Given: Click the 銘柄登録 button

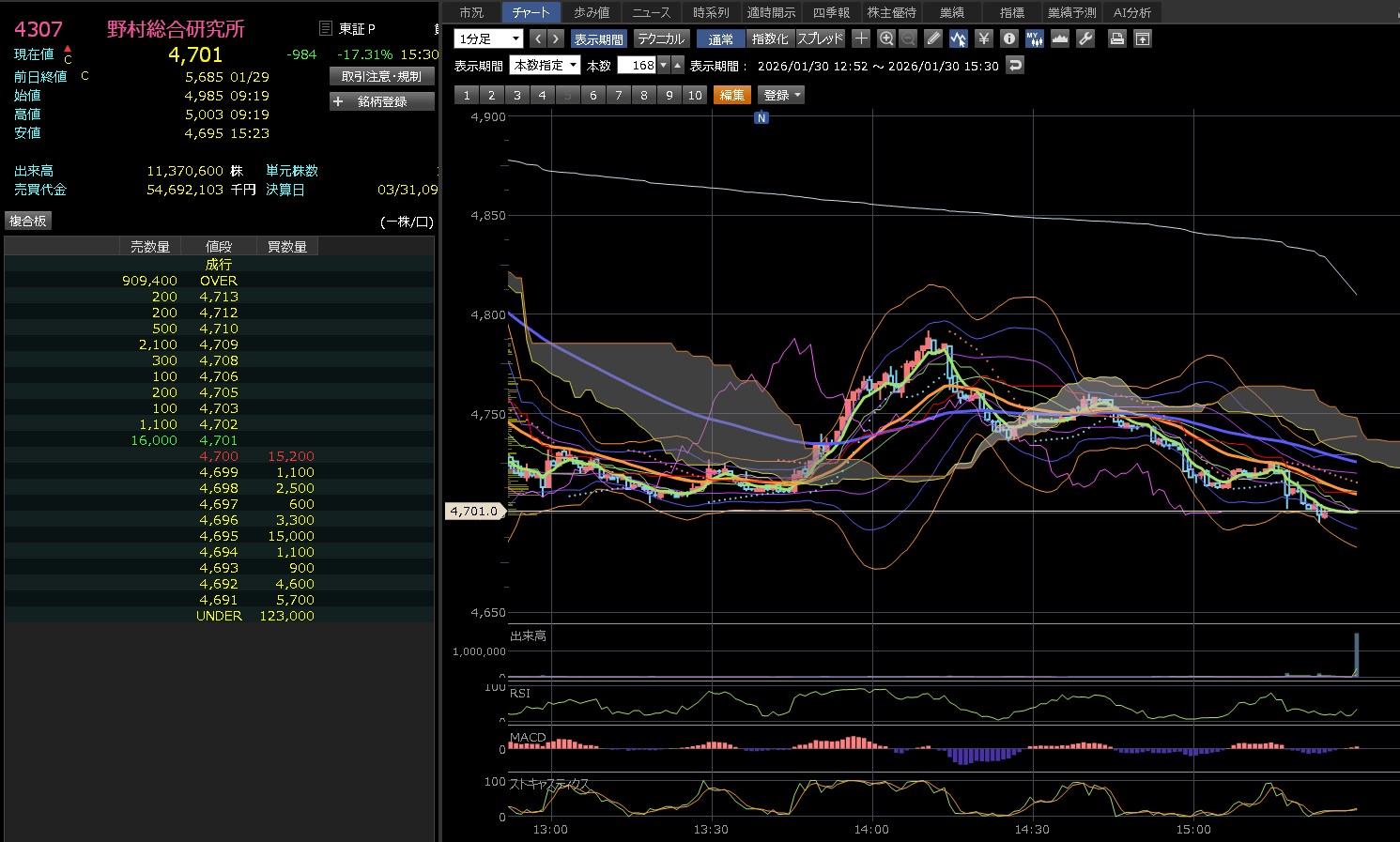Looking at the screenshot, I should tap(382, 101).
